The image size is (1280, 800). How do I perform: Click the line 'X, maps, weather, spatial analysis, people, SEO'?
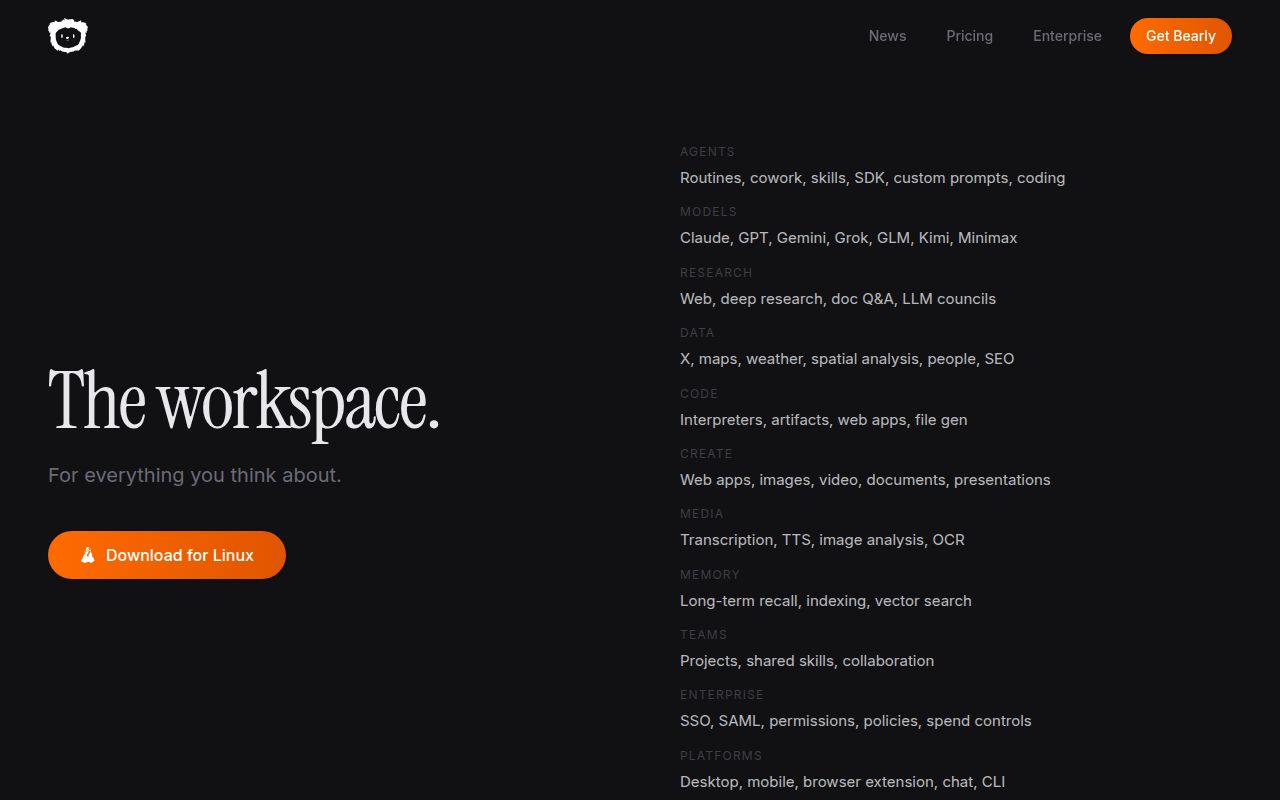click(x=847, y=359)
